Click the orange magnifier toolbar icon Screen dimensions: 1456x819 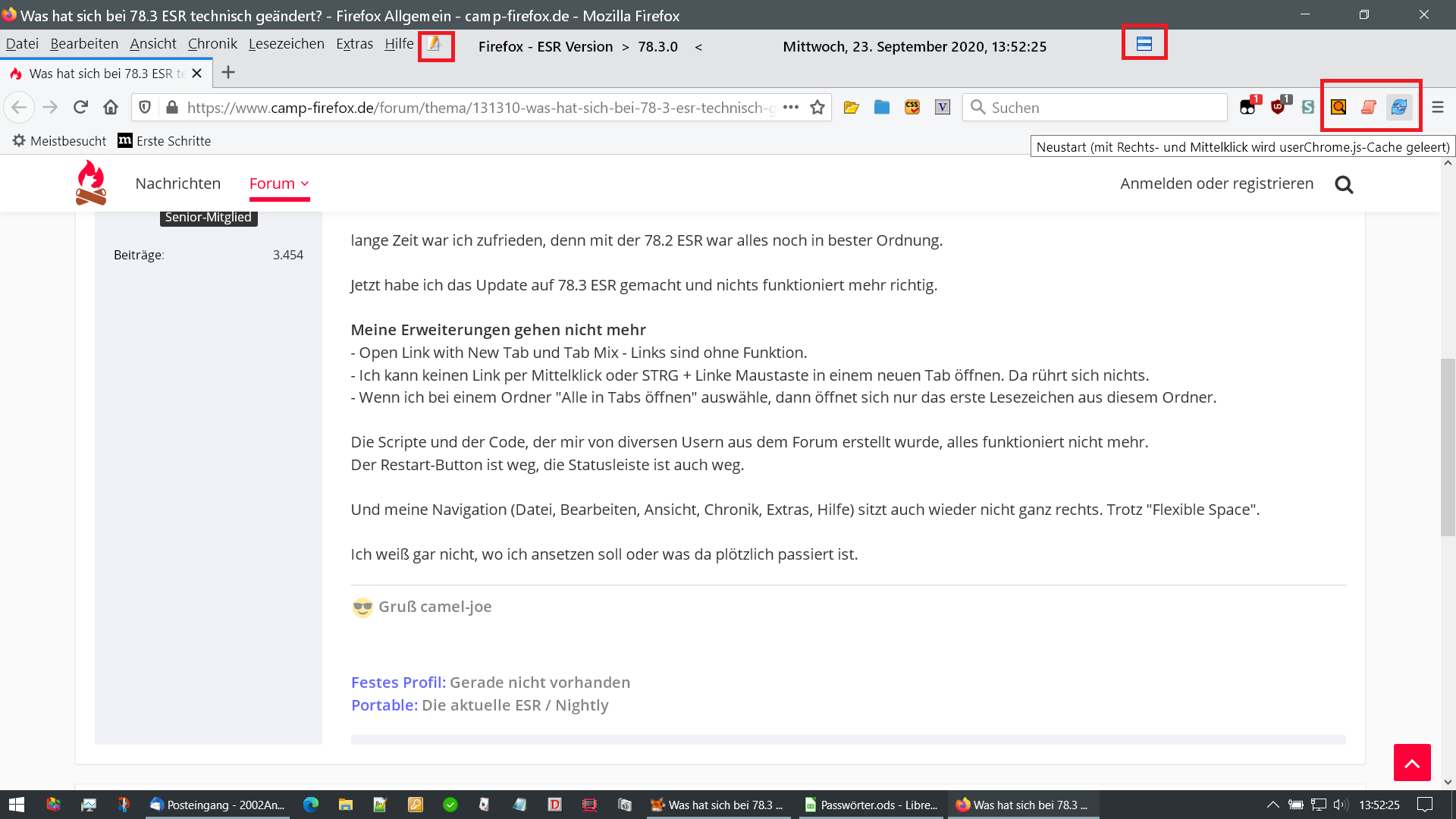[1338, 107]
